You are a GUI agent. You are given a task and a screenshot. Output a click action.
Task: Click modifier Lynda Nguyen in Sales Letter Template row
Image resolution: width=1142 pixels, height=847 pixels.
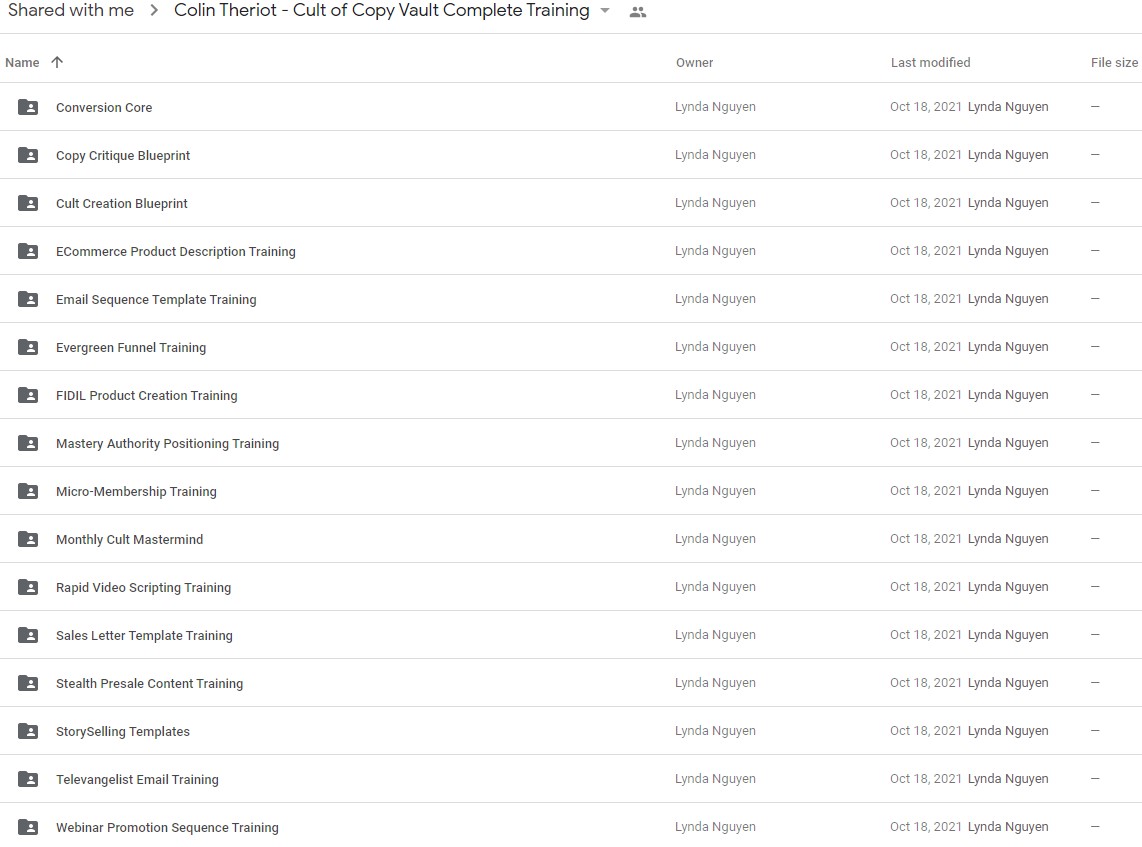[x=1008, y=636]
